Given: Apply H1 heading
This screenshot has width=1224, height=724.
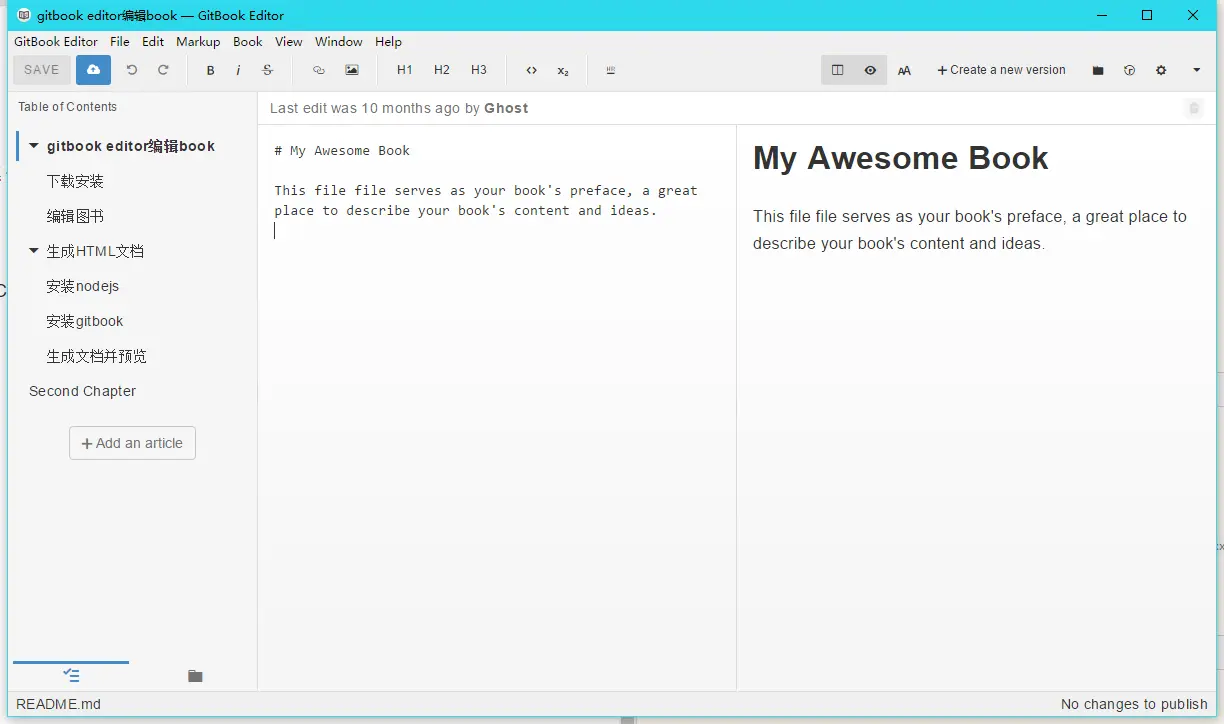Looking at the screenshot, I should pyautogui.click(x=404, y=70).
